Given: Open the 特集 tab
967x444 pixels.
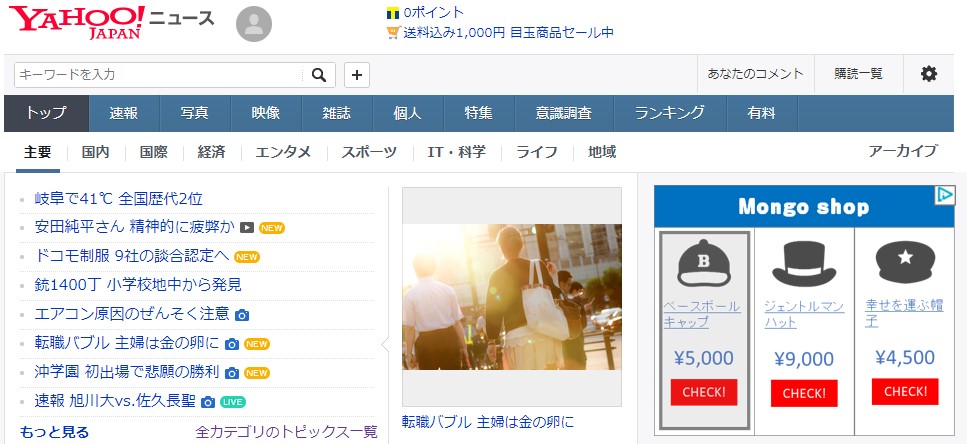Looking at the screenshot, I should click(x=479, y=113).
